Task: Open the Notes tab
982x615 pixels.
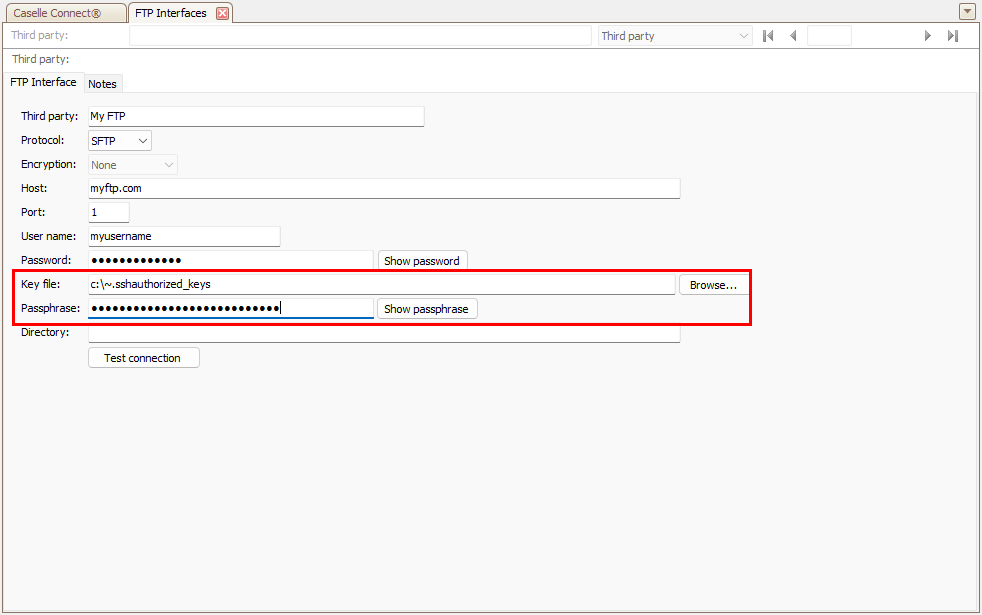Action: click(x=102, y=84)
